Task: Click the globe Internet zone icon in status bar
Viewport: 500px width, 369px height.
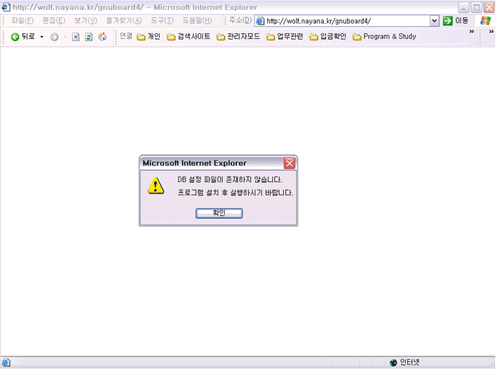Action: pos(393,362)
